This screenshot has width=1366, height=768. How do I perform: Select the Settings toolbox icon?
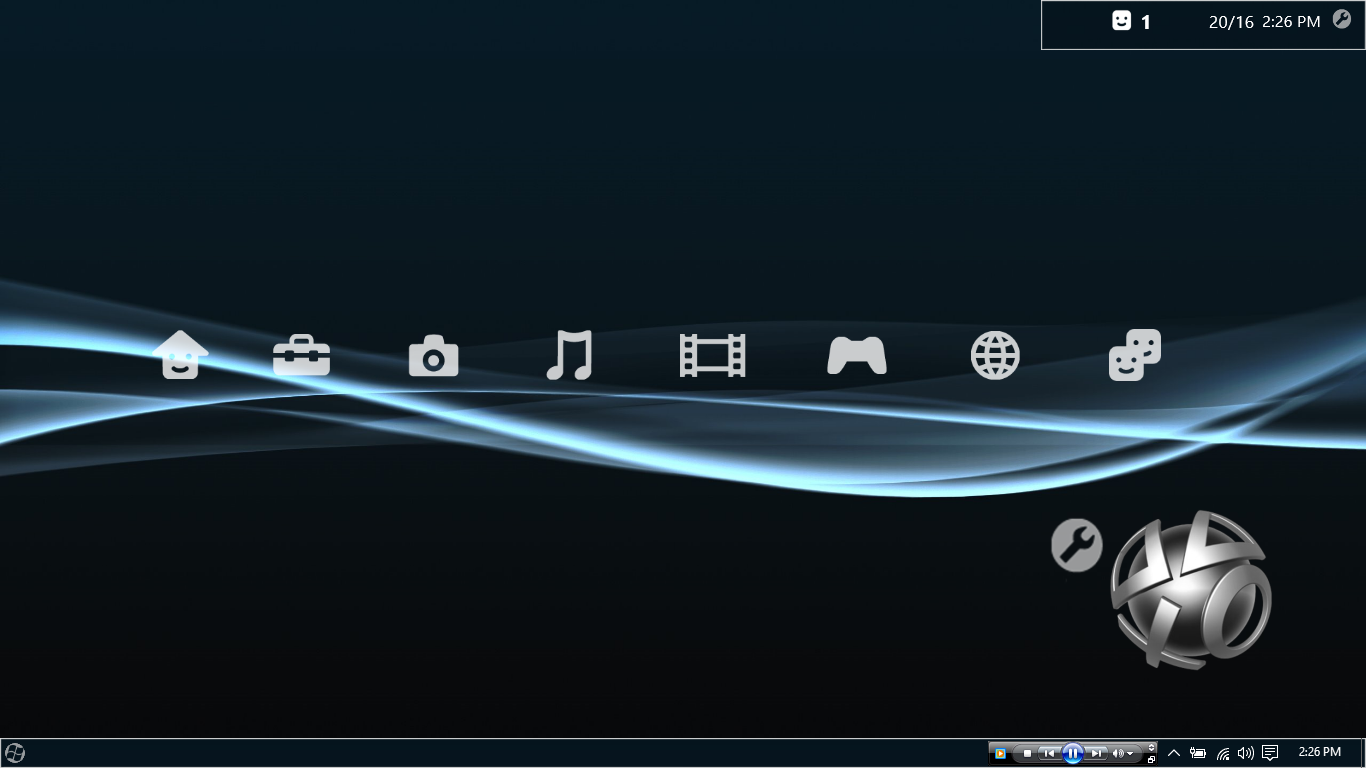coord(301,356)
